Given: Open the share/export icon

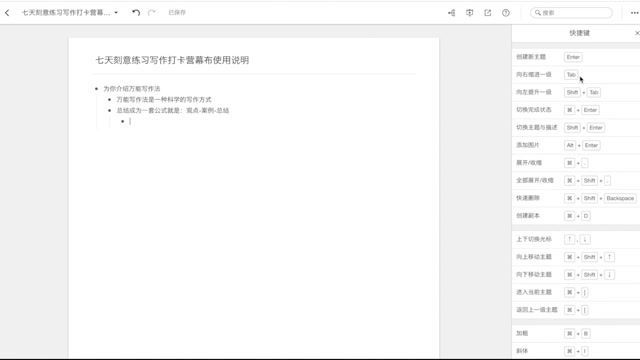Looking at the screenshot, I should (488, 13).
